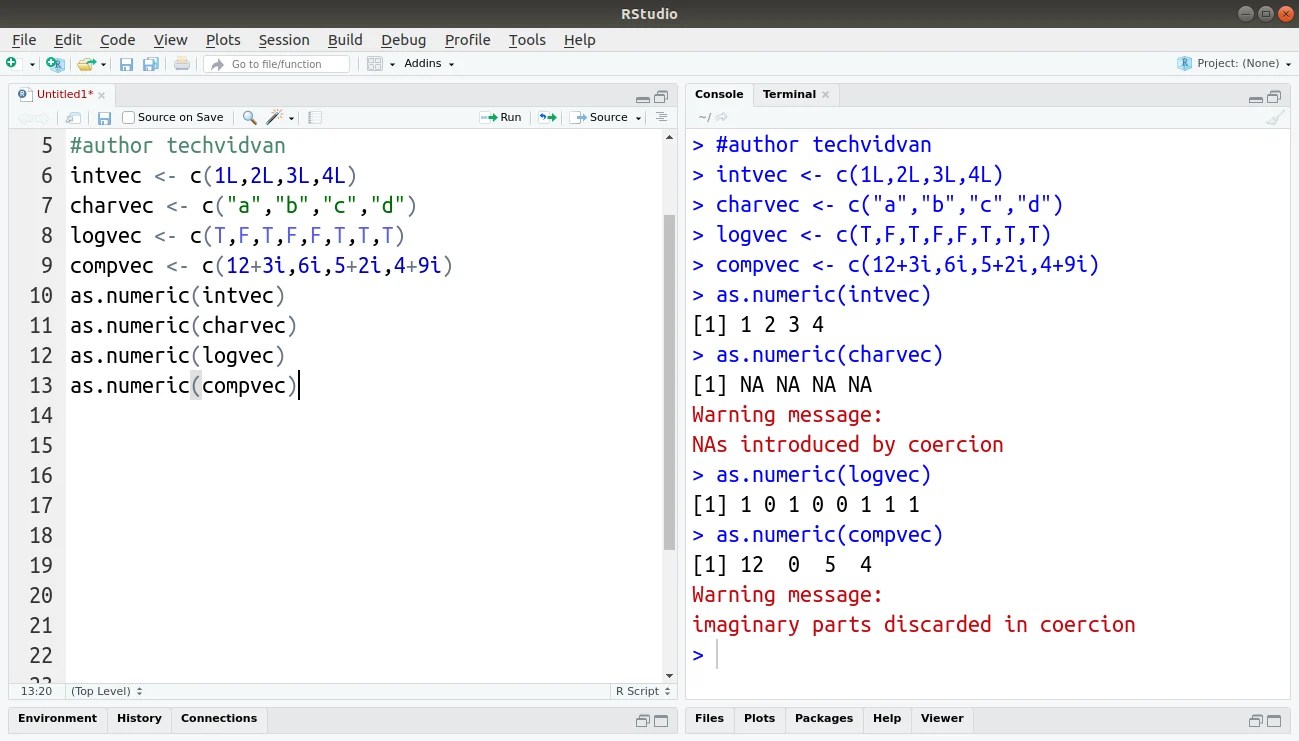The height and width of the screenshot is (741, 1299).
Task: Maximize the Console pane
Action: (x=1274, y=97)
